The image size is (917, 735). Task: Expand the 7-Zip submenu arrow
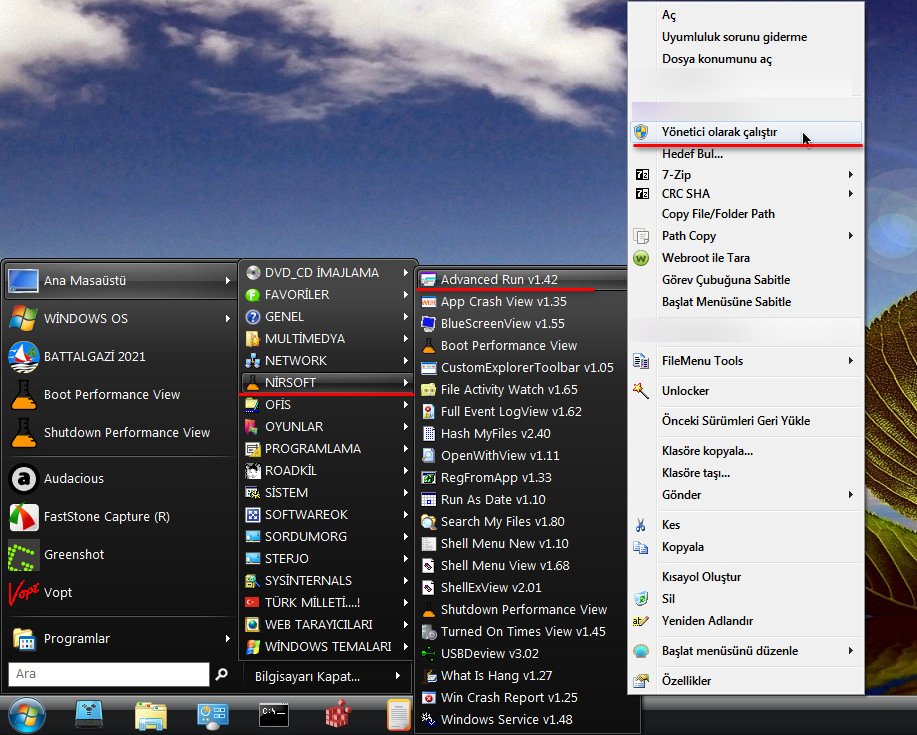(x=851, y=175)
